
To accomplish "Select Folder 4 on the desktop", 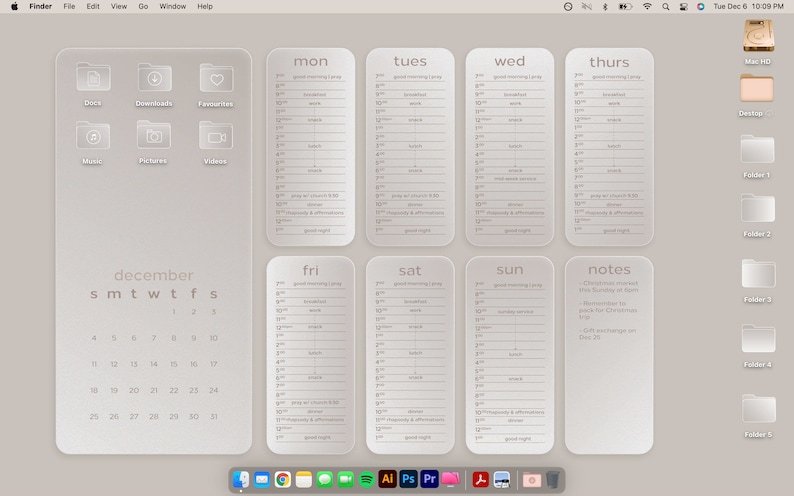I will [x=758, y=339].
